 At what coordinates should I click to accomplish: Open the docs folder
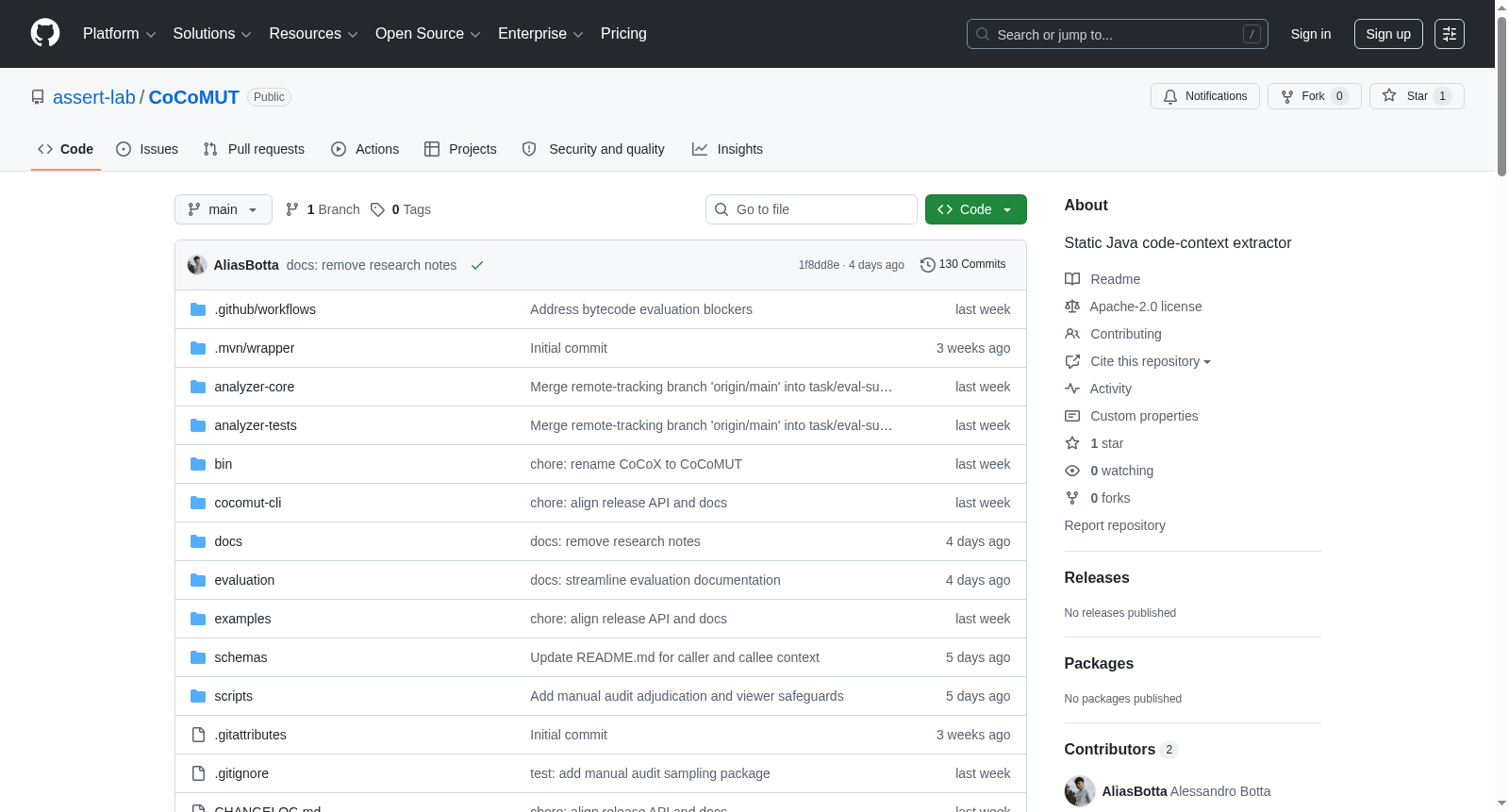(x=228, y=541)
